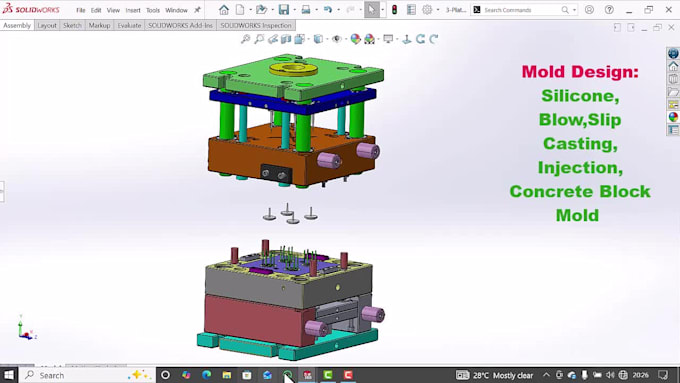This screenshot has height=383, width=680.
Task: Switch to SOLIDWORKS Inspection tab
Action: [x=256, y=25]
